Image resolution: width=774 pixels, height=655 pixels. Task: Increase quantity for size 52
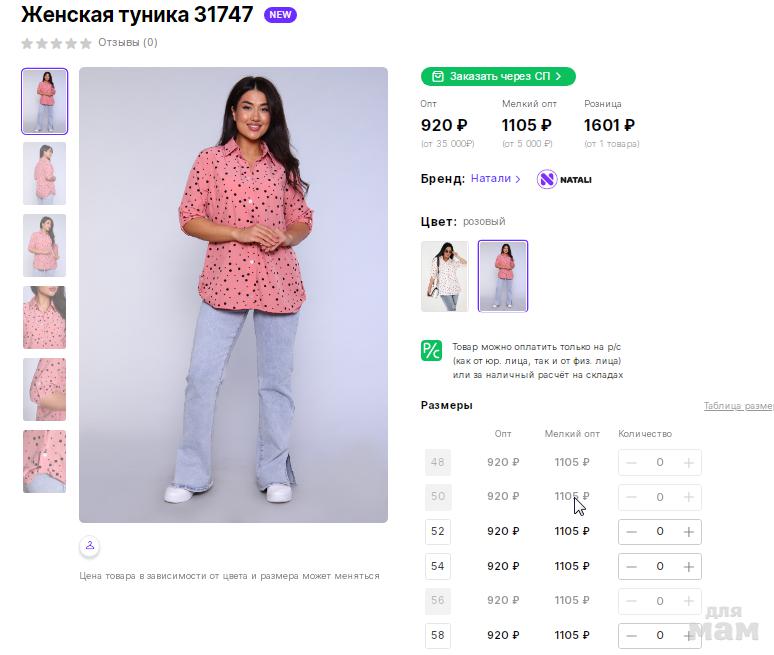point(688,532)
